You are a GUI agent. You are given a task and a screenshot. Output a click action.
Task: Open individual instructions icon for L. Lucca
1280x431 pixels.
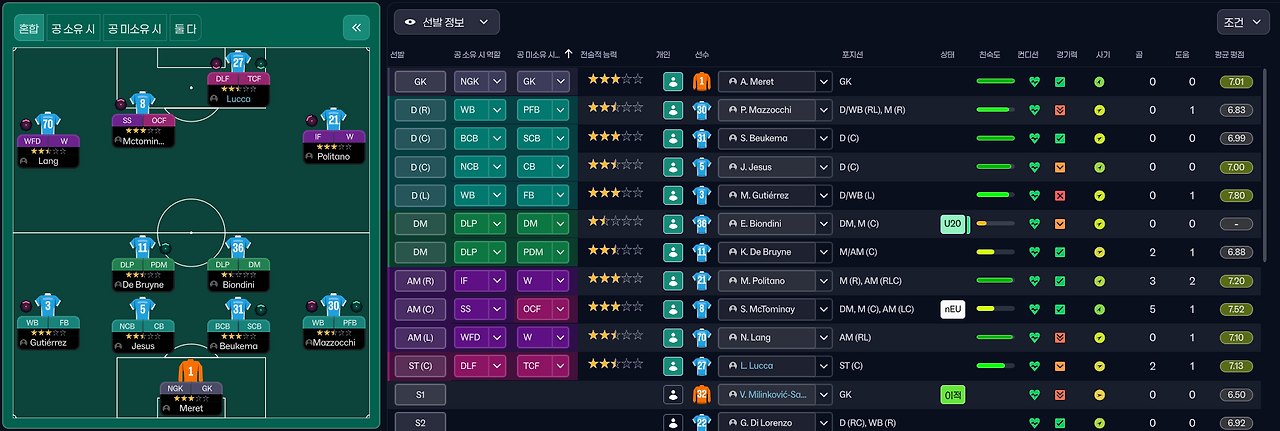pyautogui.click(x=672, y=366)
